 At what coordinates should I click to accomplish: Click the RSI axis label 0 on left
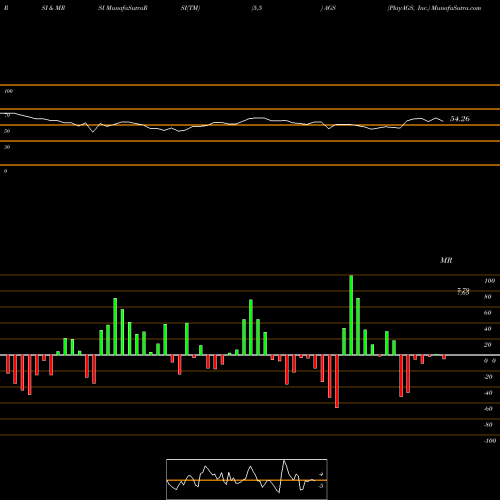[5, 171]
